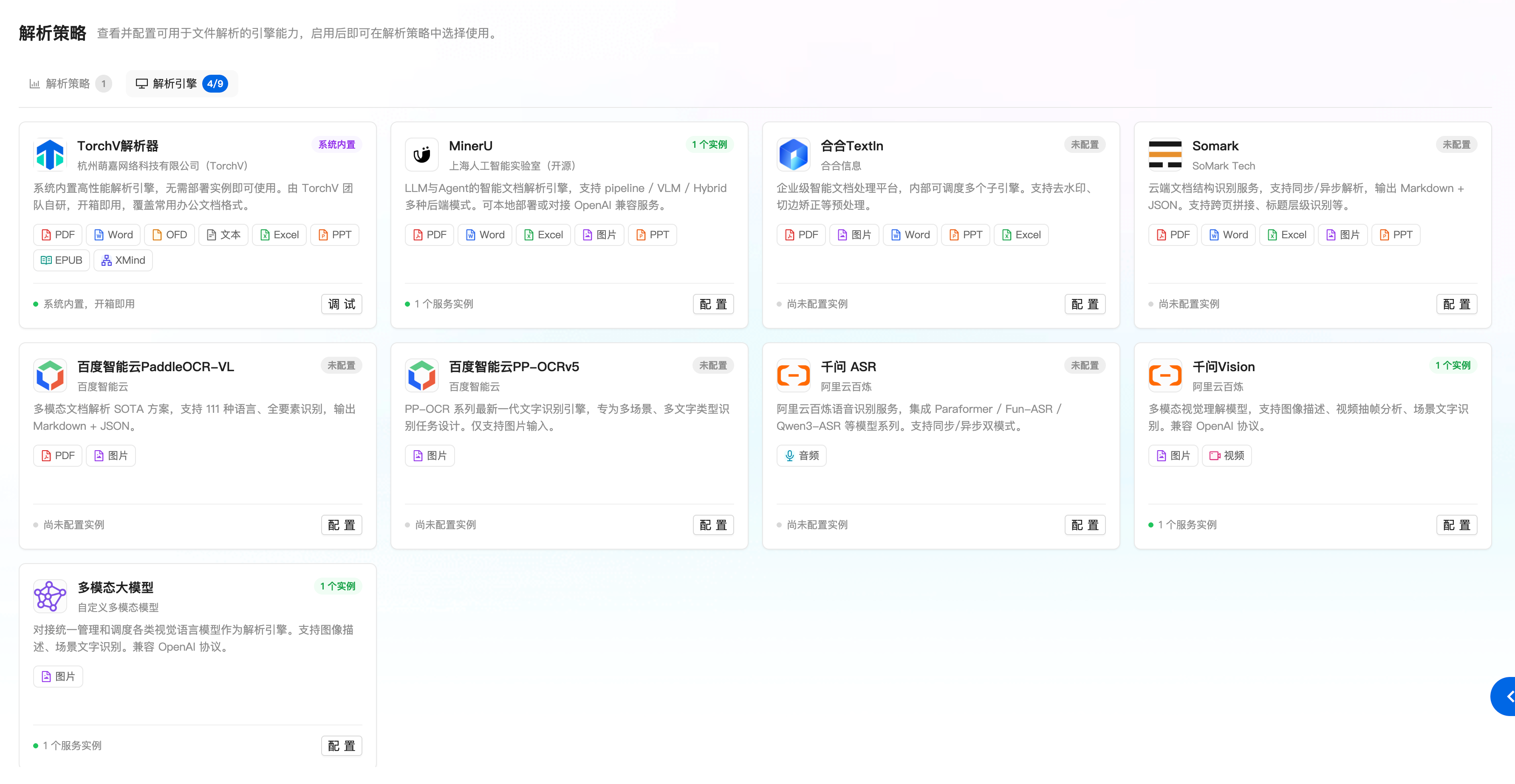Click the 合合TextIn logo icon

pos(793,155)
